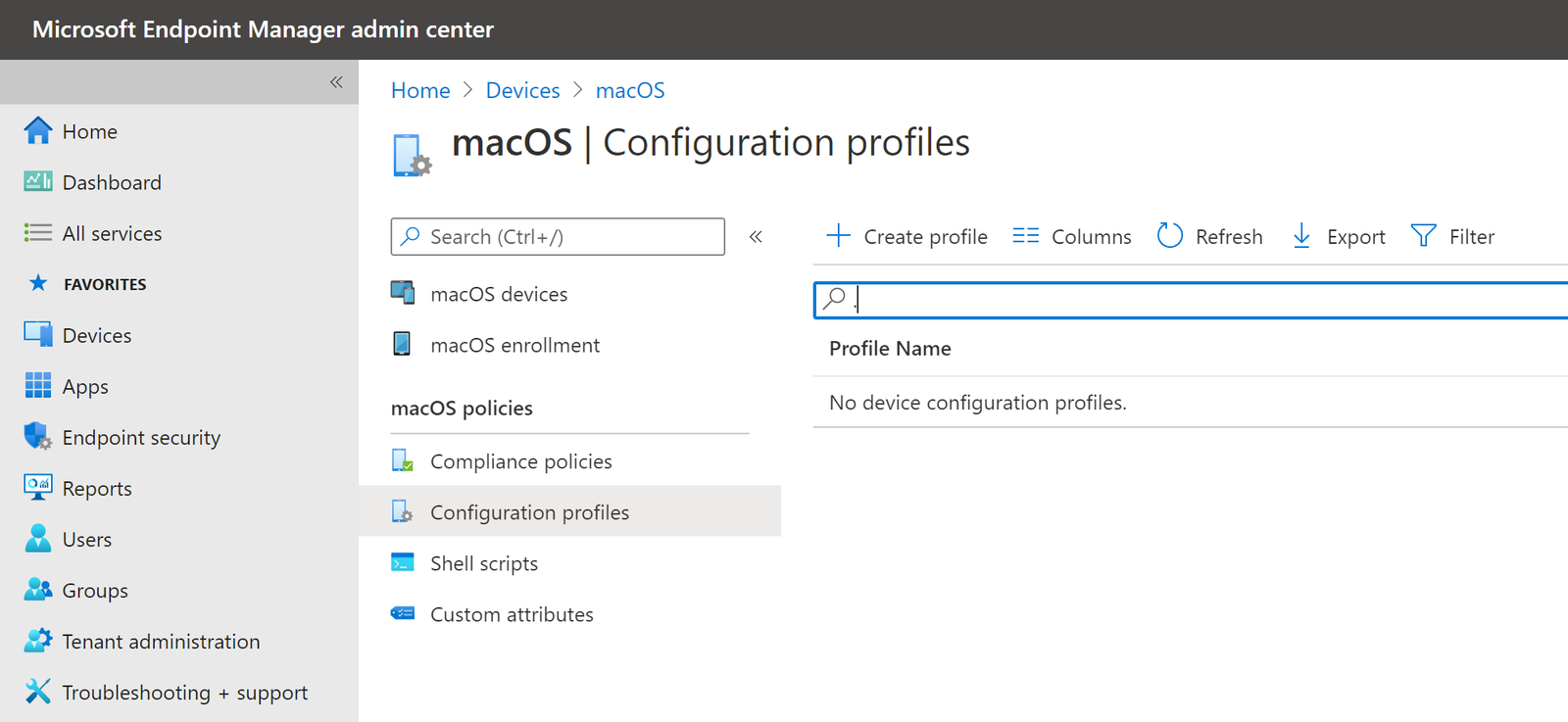Image resolution: width=1568 pixels, height=722 pixels.
Task: Open Apps using the grid icon
Action: [38, 385]
